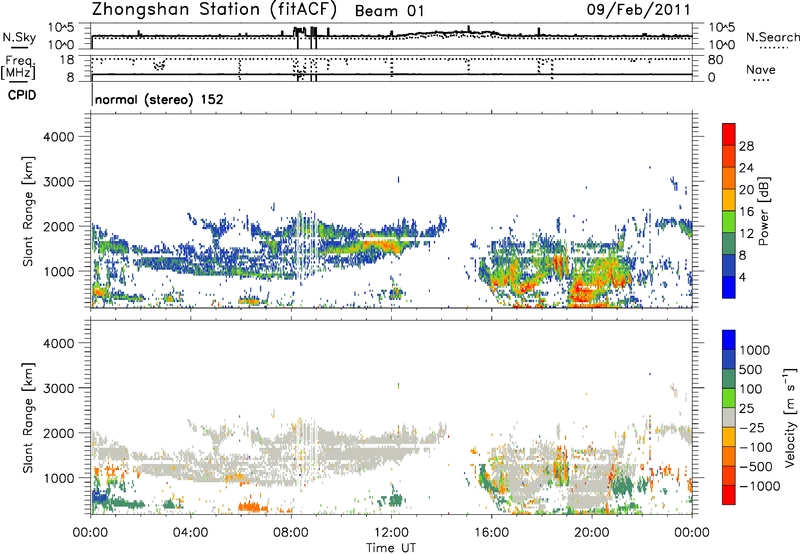This screenshot has height=554, width=800.
Task: Click Slant Range label of velocity panel
Action: click(x=28, y=417)
